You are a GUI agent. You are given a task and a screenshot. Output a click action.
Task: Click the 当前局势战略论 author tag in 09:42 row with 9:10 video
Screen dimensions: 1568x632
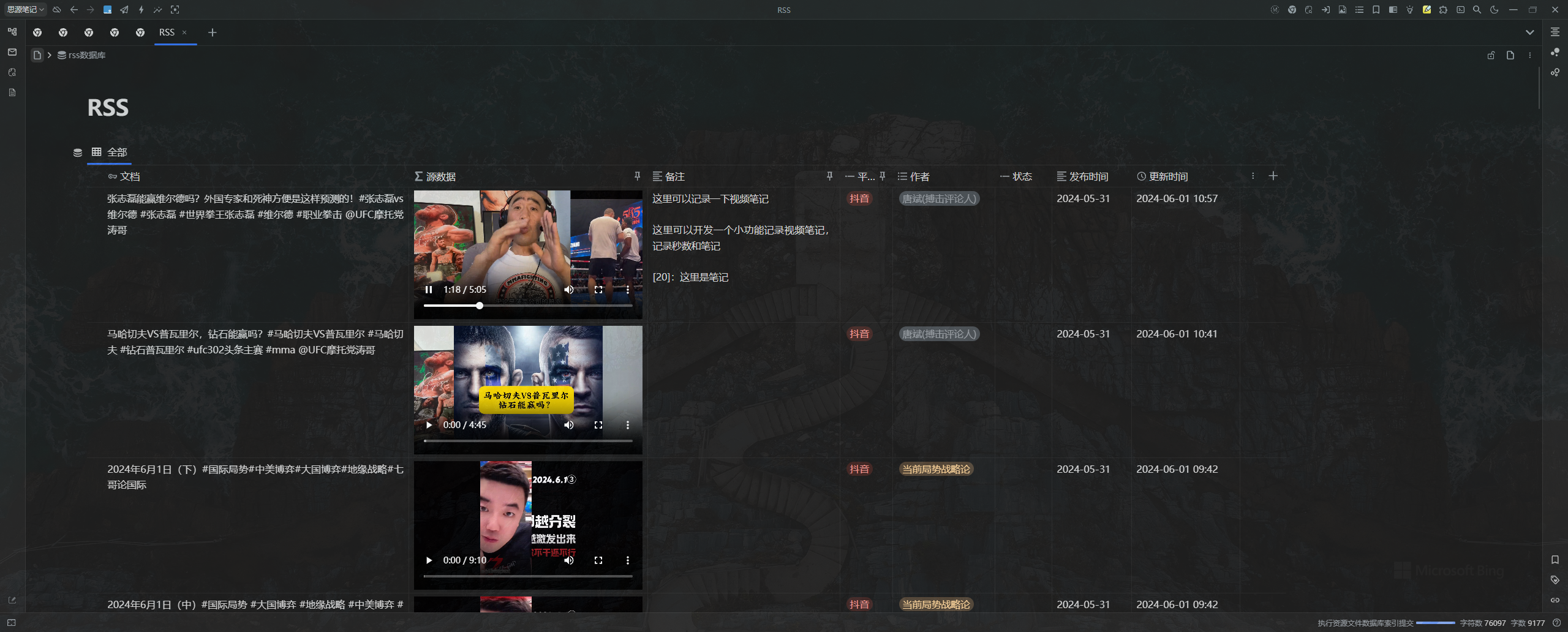point(937,469)
